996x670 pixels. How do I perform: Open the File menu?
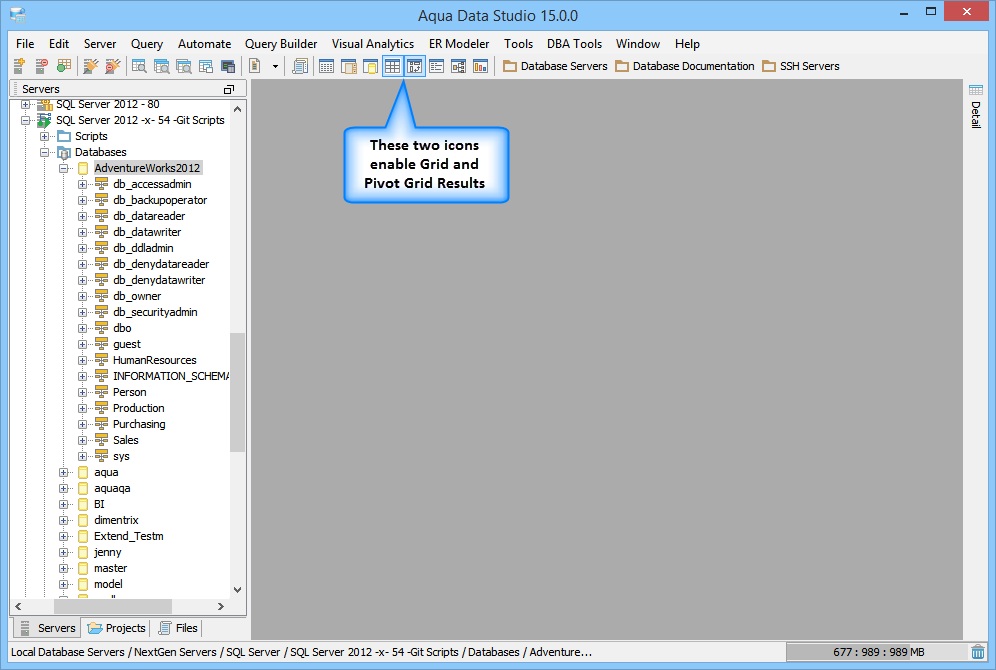click(25, 44)
